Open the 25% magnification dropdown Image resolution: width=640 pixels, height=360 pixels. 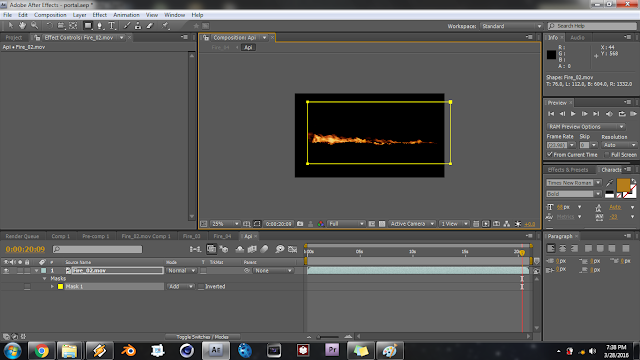(225, 224)
